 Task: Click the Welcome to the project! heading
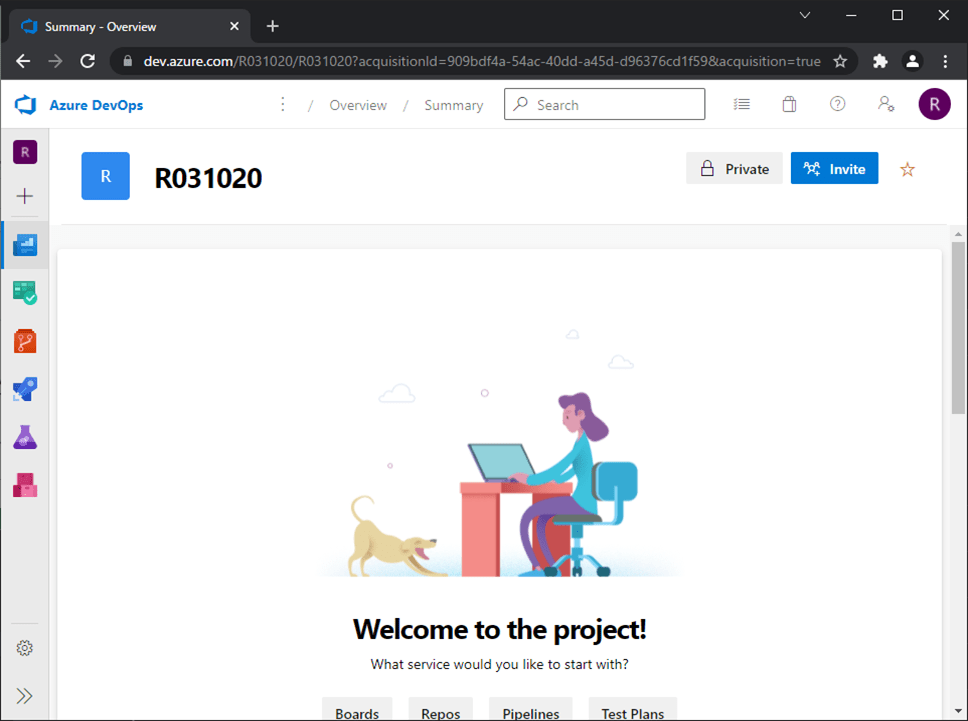click(x=499, y=630)
